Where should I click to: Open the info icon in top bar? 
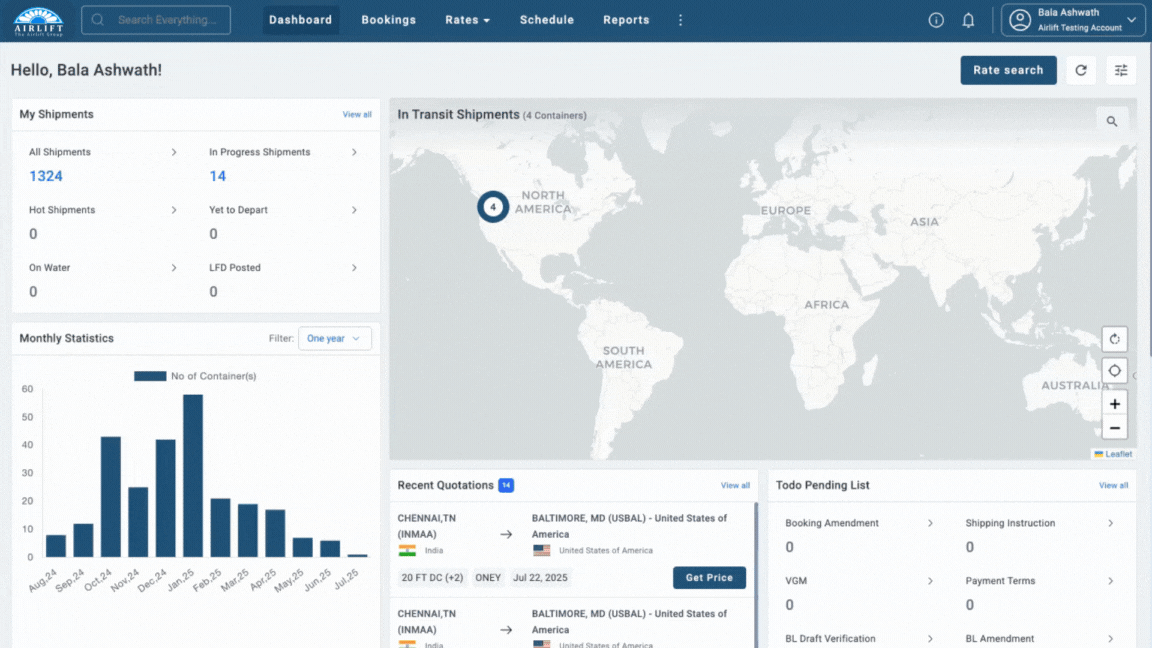(936, 20)
